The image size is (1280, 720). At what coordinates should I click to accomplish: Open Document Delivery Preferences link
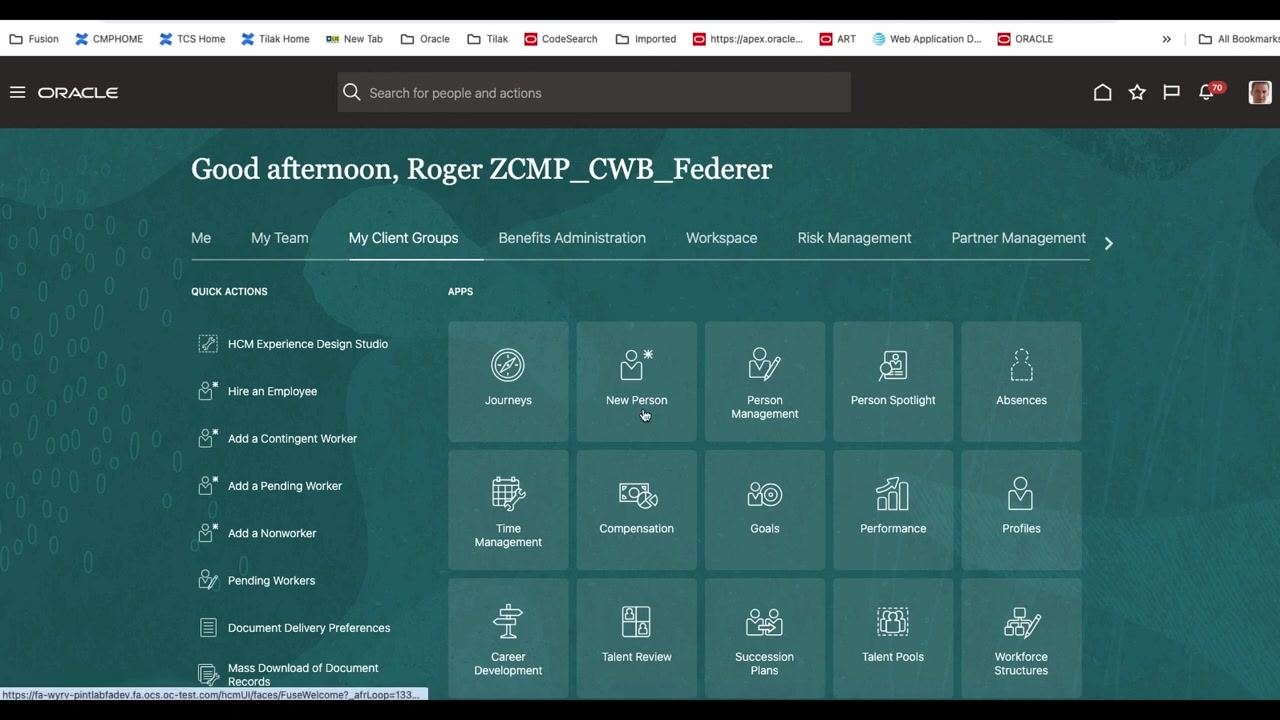click(x=294, y=628)
